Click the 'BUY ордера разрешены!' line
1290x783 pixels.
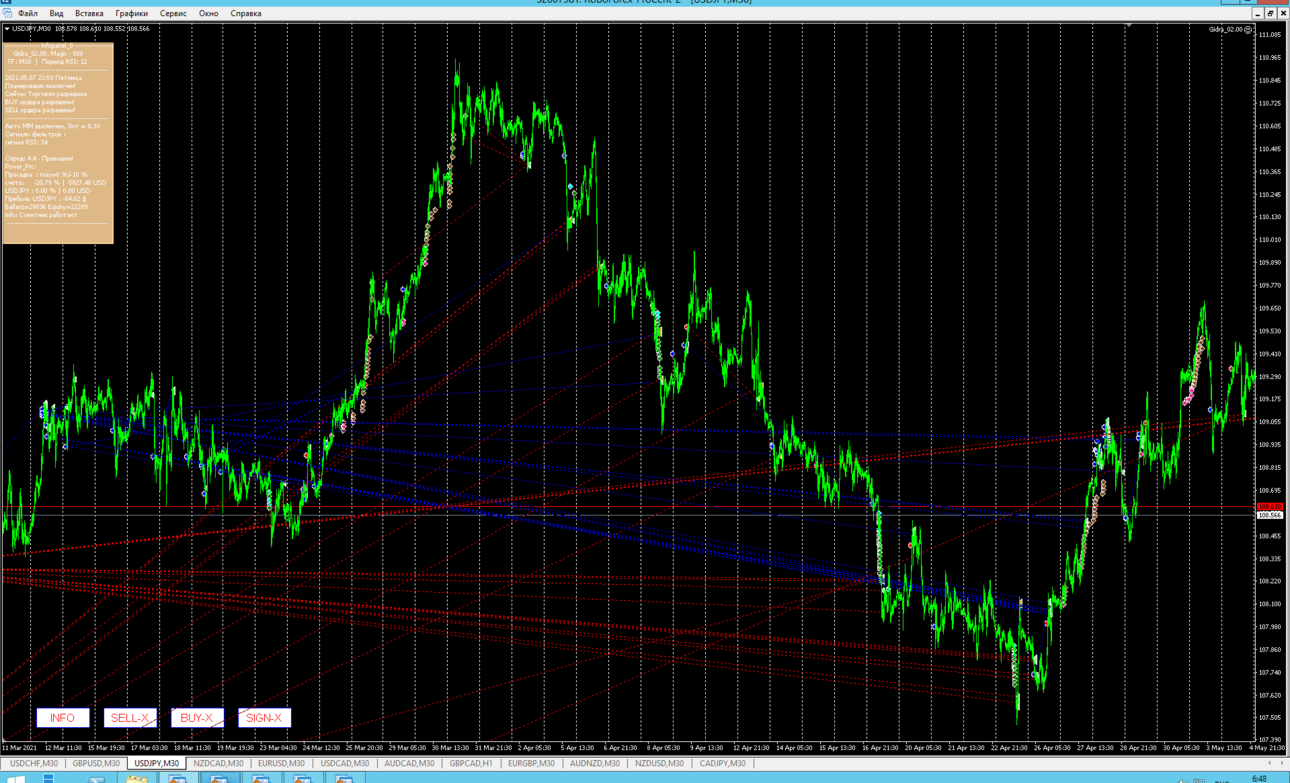tap(40, 102)
